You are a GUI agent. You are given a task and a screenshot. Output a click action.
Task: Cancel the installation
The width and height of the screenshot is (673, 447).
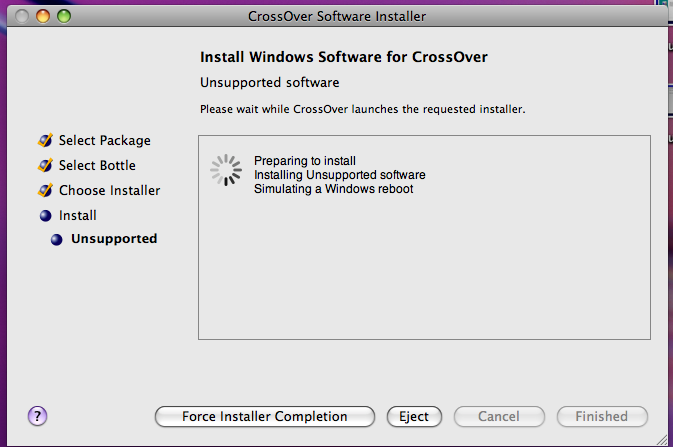pyautogui.click(x=499, y=417)
